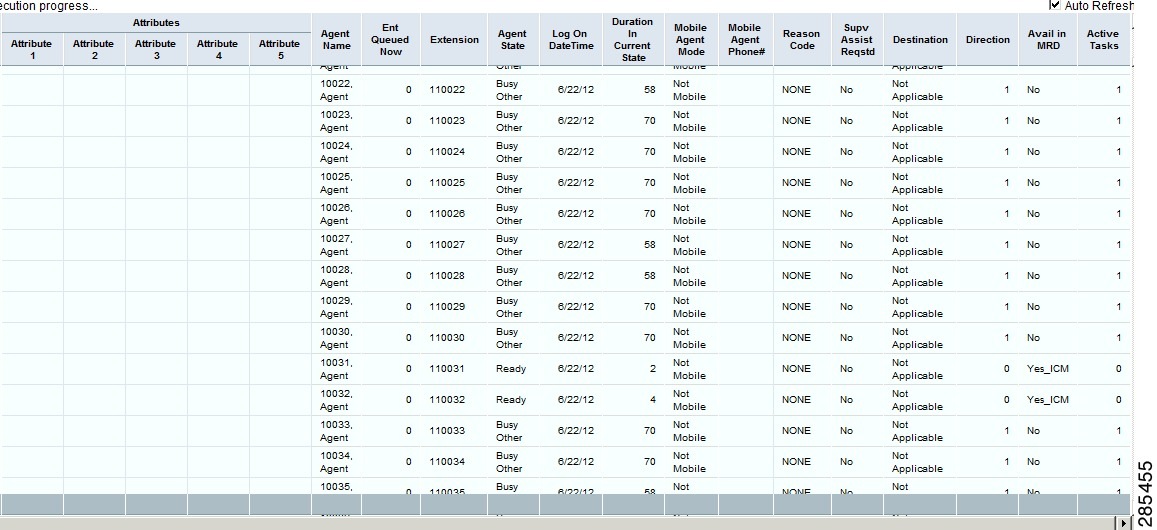1157x530 pixels.
Task: Click the Attribute 3 column header
Action: [x=156, y=49]
